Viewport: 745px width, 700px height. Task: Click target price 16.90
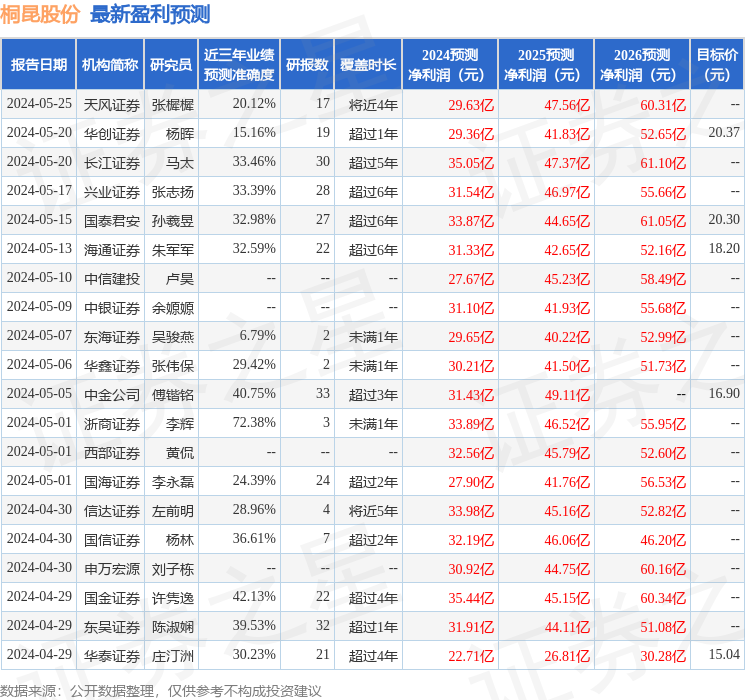coord(724,394)
